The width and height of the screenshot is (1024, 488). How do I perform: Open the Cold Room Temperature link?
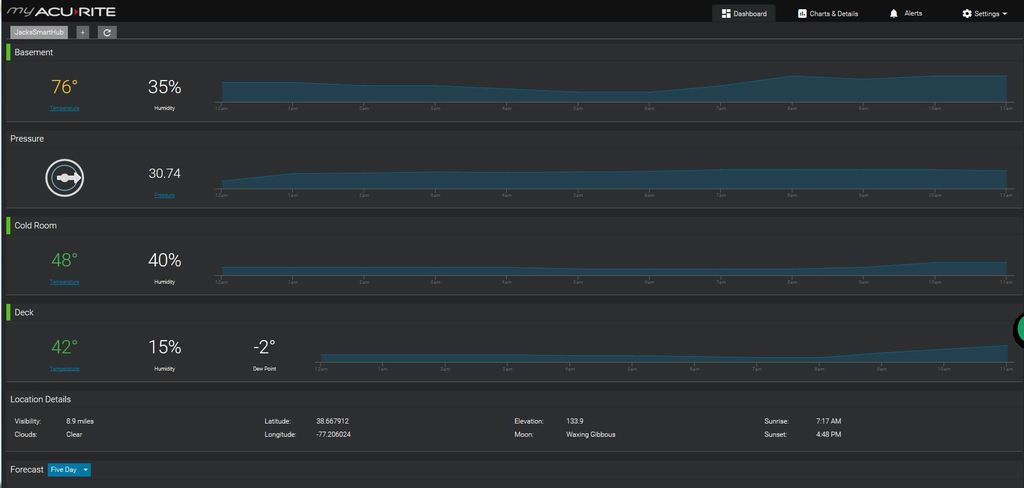click(x=64, y=282)
